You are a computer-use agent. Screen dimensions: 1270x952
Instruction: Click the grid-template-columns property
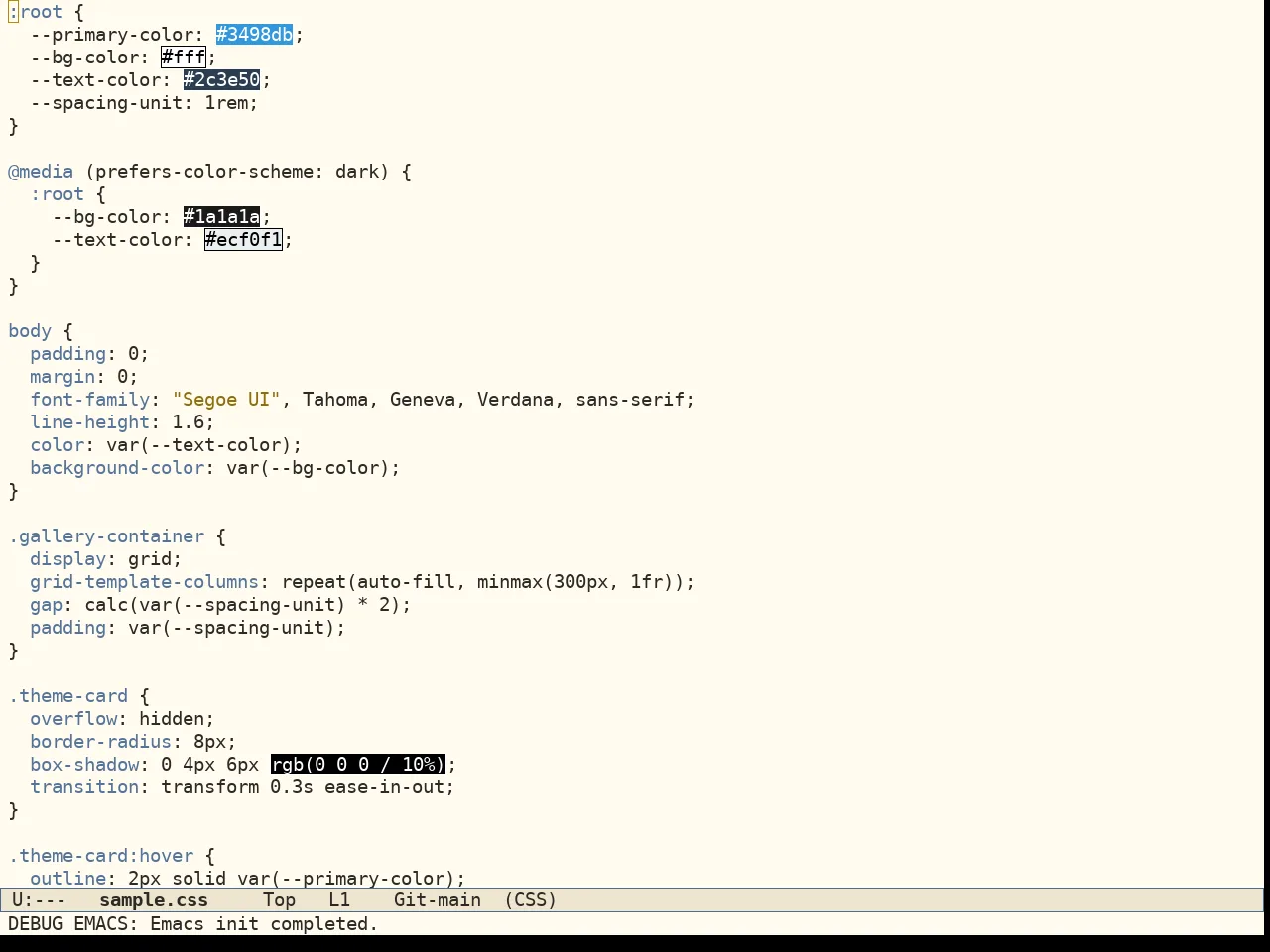144,582
